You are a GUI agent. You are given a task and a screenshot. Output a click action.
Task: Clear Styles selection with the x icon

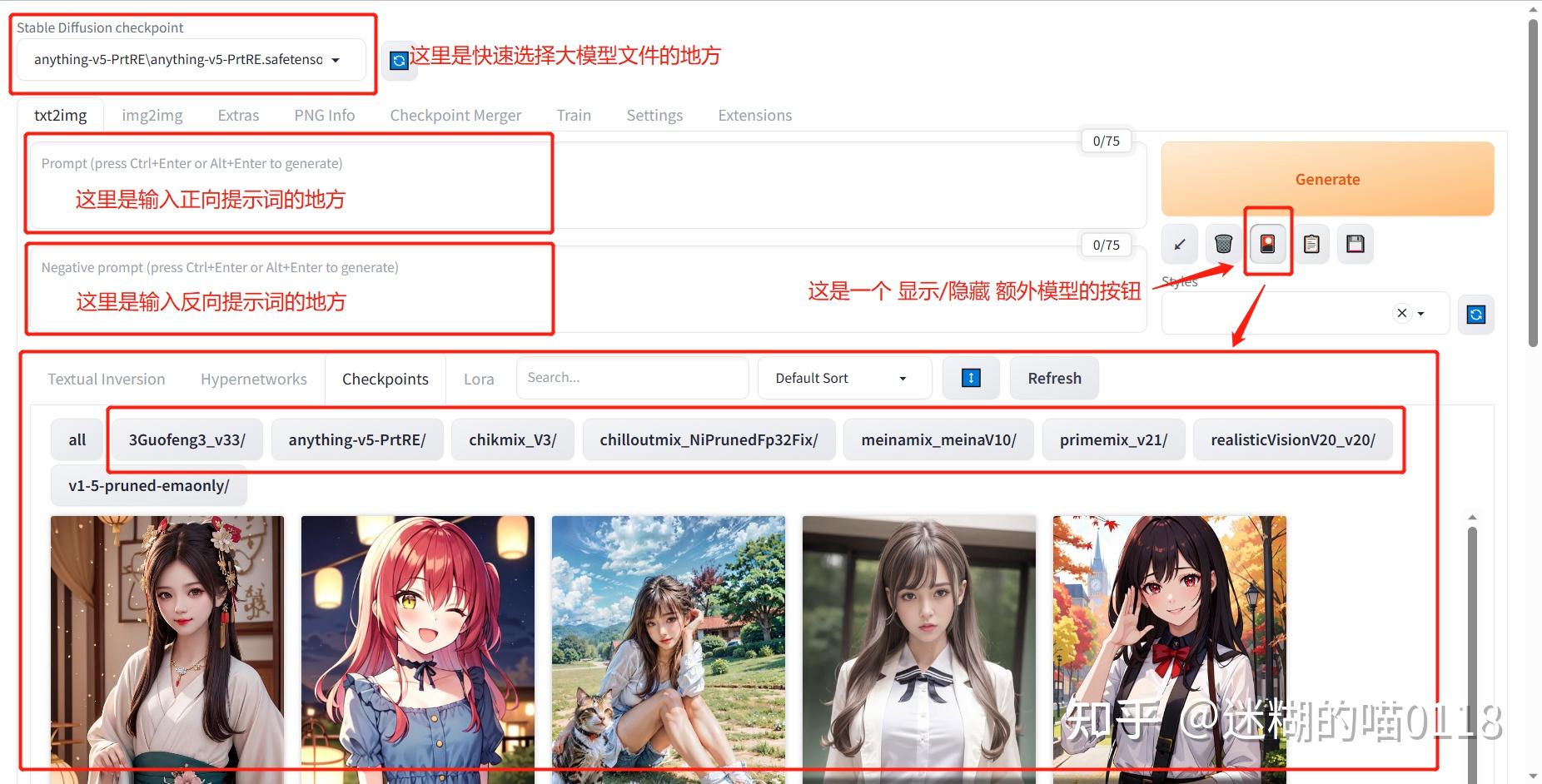(1401, 313)
